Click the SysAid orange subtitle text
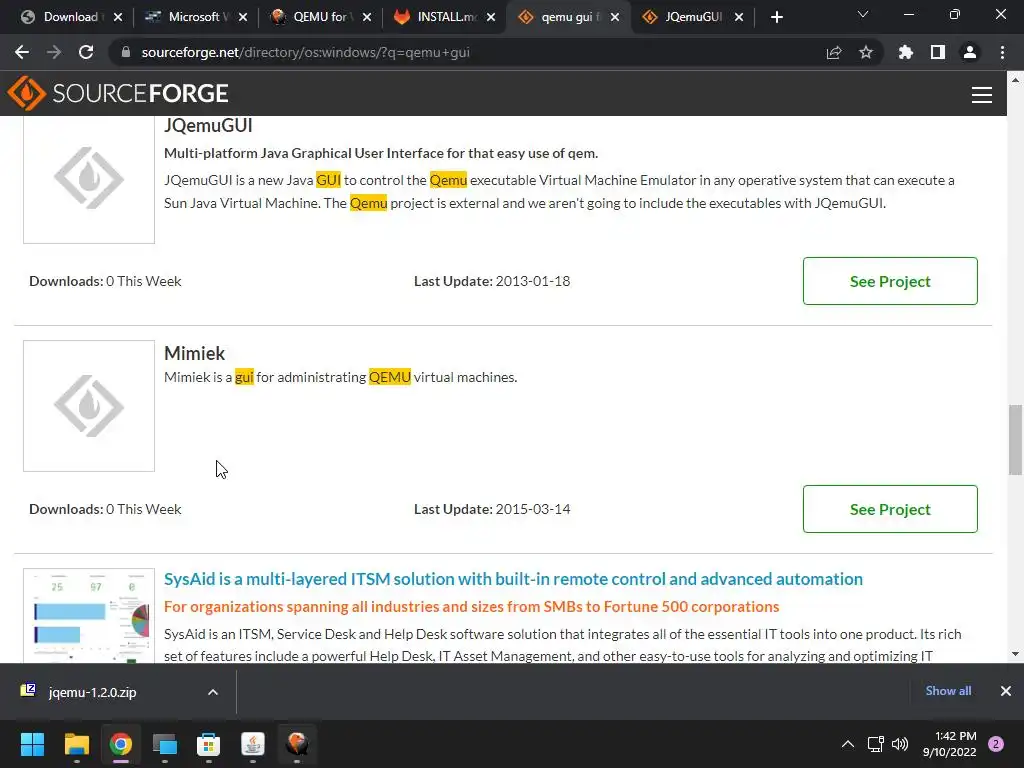This screenshot has height=768, width=1024. click(472, 607)
